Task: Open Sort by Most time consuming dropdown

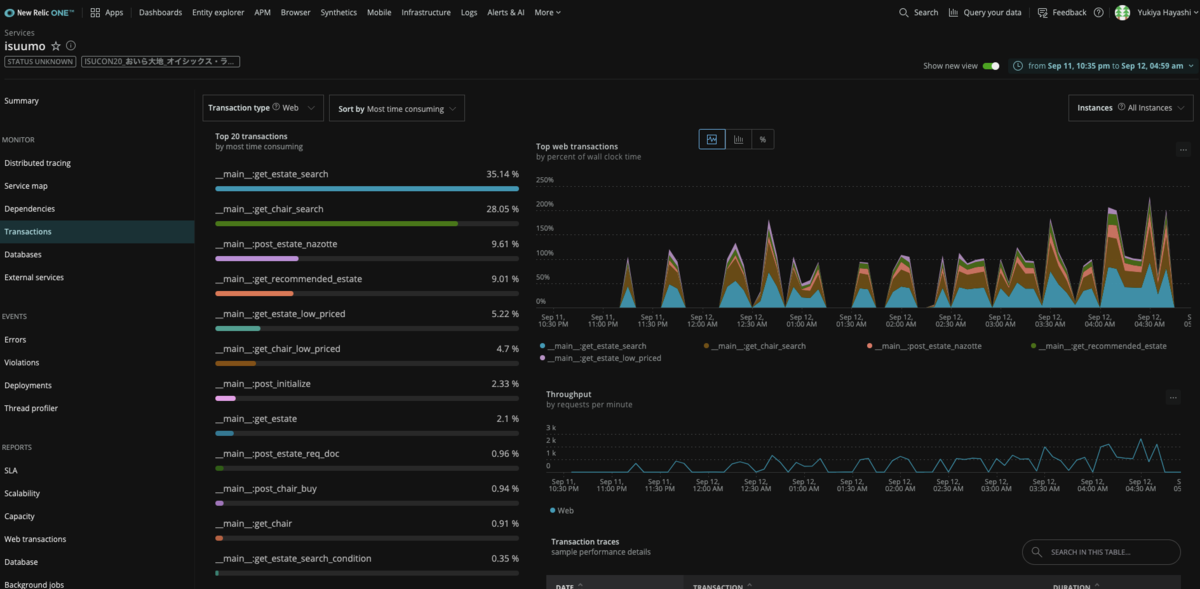Action: pyautogui.click(x=397, y=108)
